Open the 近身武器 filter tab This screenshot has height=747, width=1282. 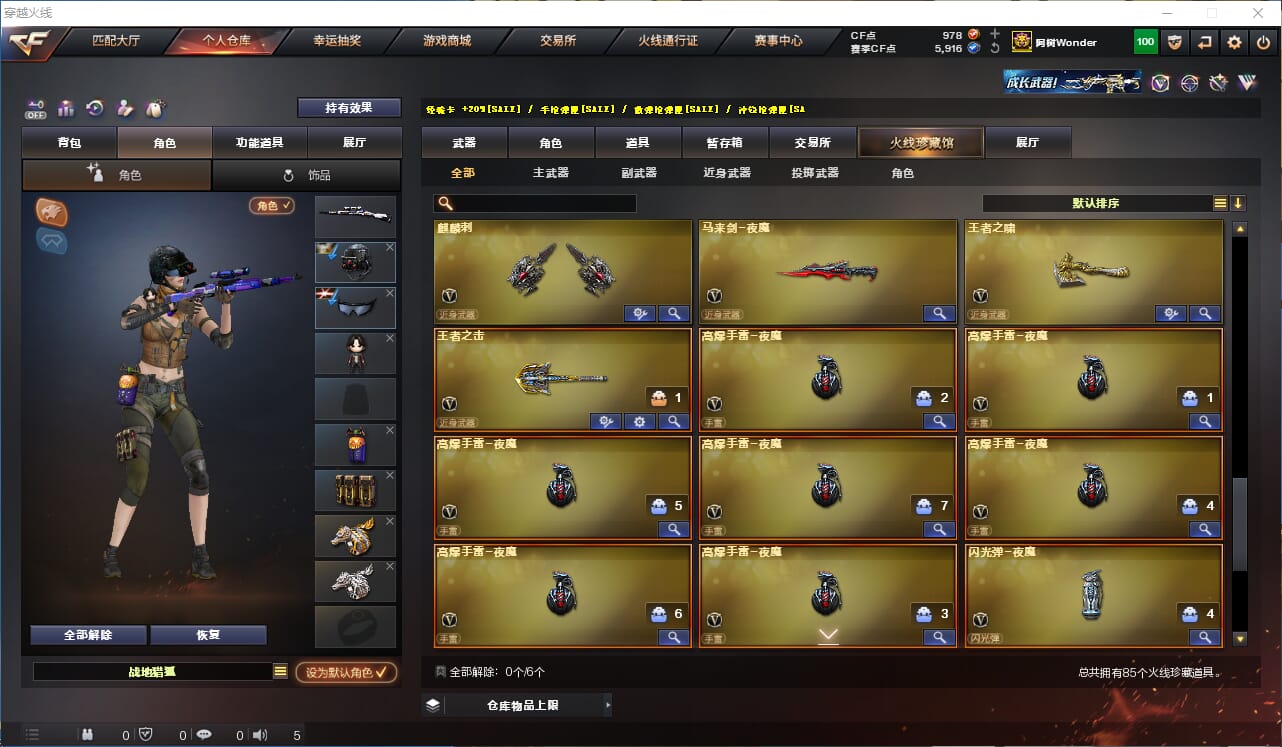point(727,172)
